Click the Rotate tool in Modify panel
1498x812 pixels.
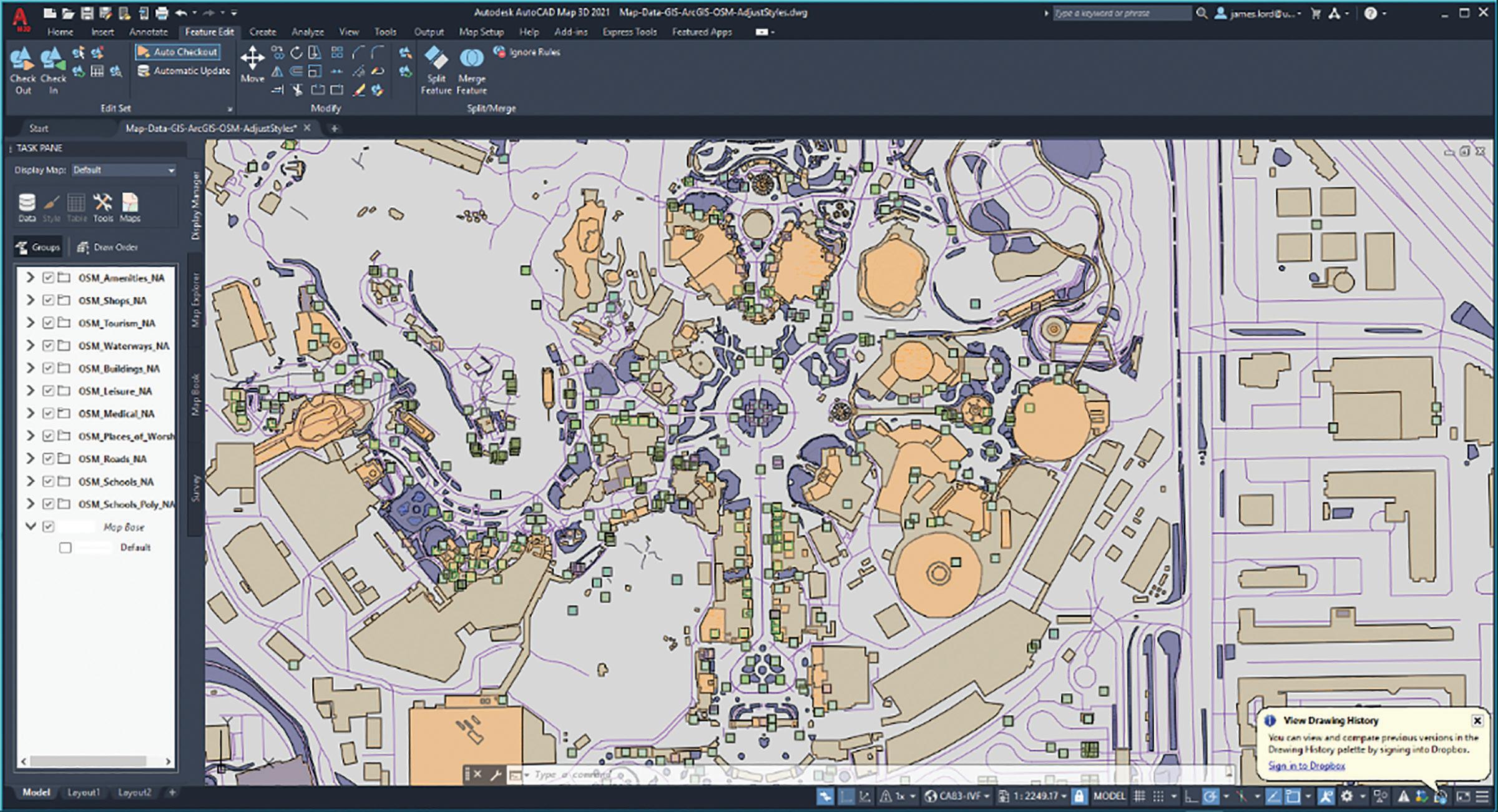296,52
